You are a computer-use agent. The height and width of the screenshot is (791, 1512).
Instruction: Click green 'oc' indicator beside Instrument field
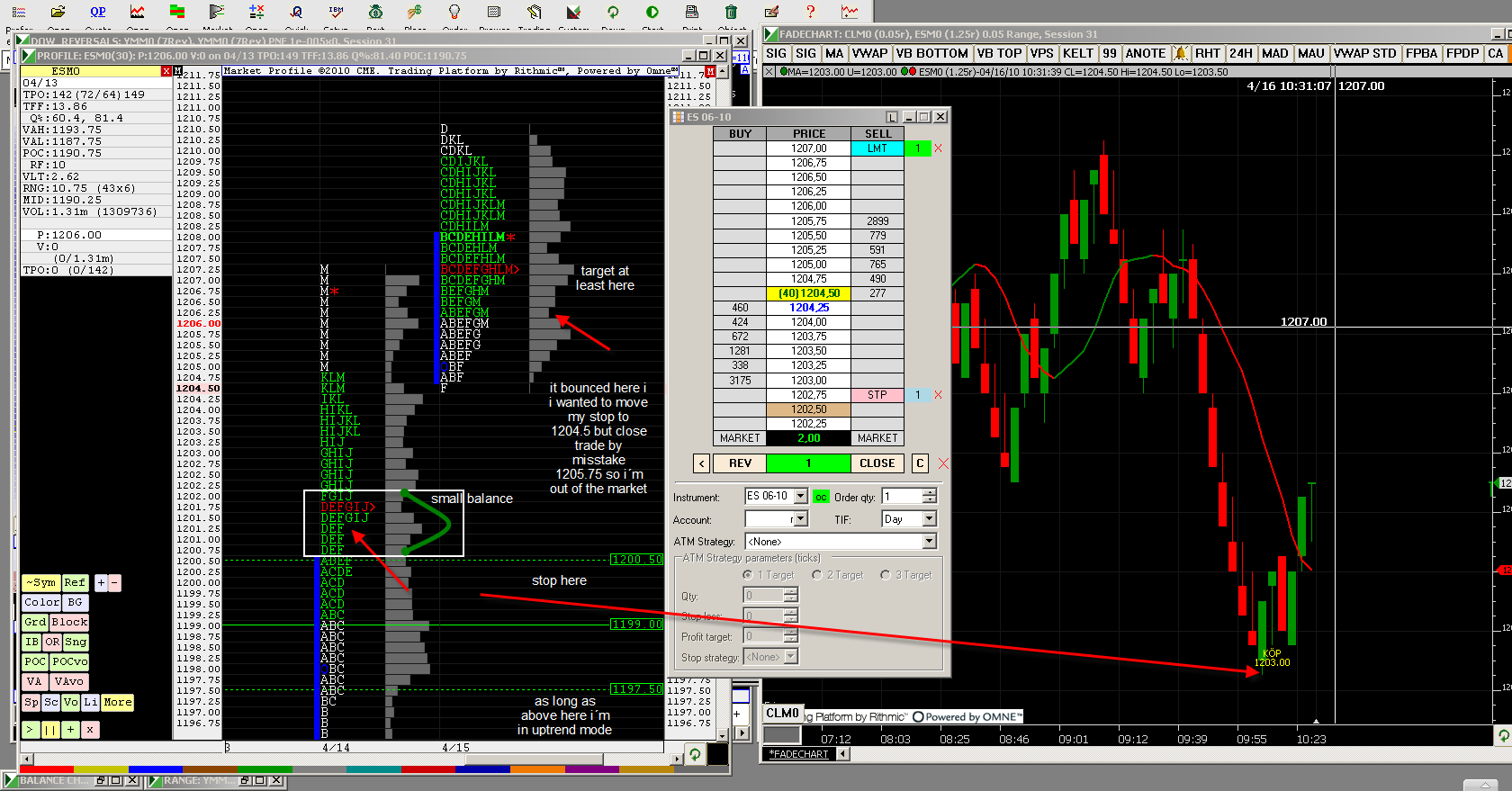tap(821, 497)
